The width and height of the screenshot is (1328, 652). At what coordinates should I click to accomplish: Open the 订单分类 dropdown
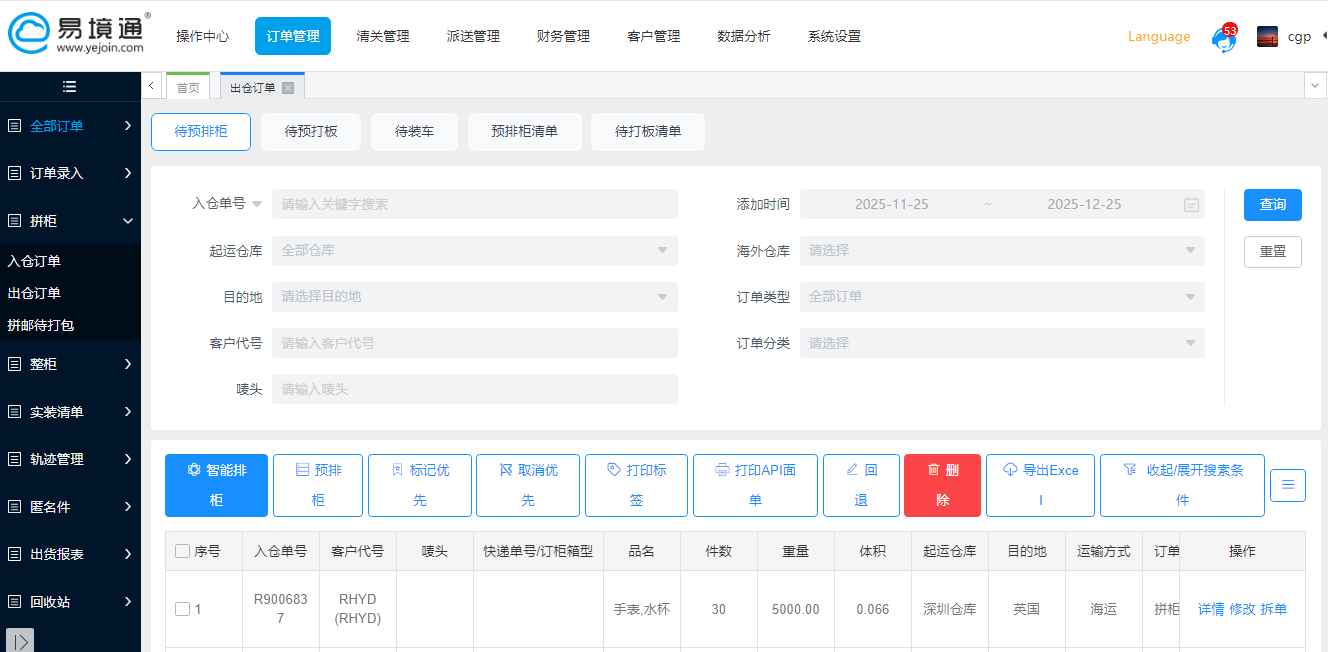point(1002,343)
